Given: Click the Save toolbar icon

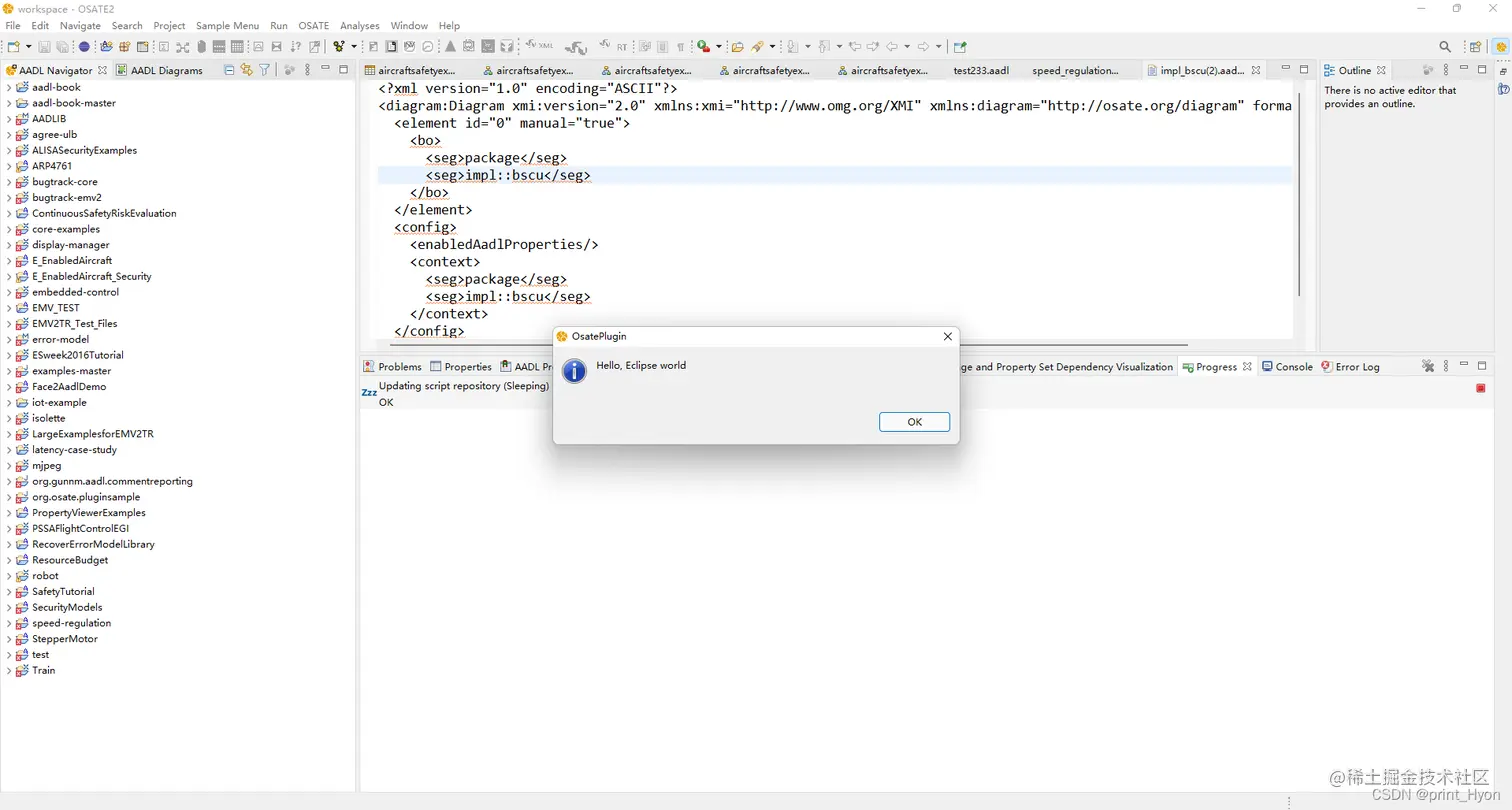Looking at the screenshot, I should click(x=44, y=46).
